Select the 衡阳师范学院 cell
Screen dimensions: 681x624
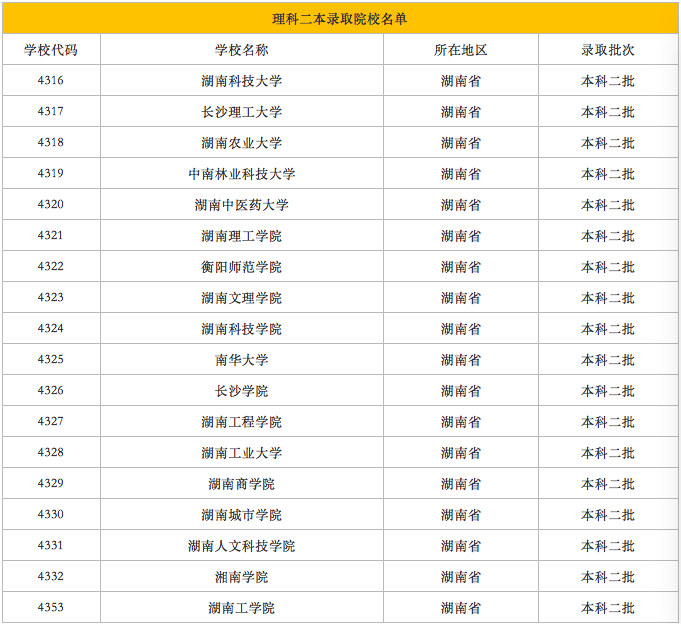(241, 267)
